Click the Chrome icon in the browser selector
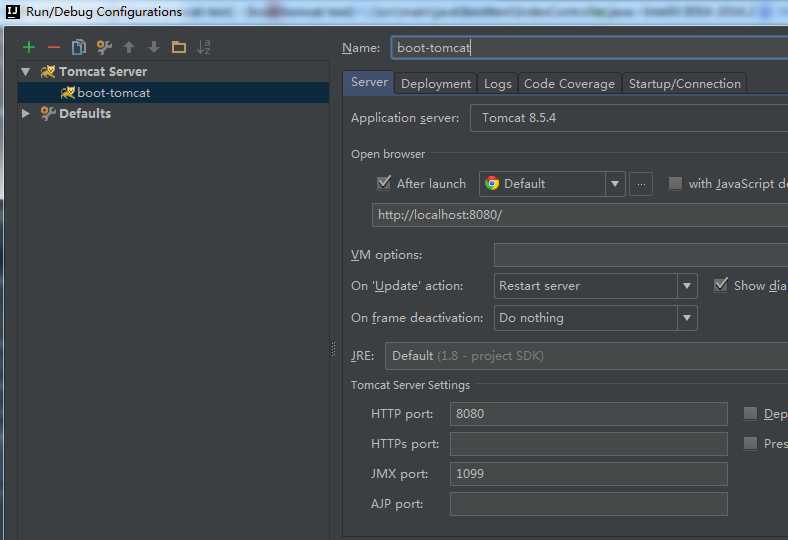This screenshot has height=540, width=788. tap(492, 183)
